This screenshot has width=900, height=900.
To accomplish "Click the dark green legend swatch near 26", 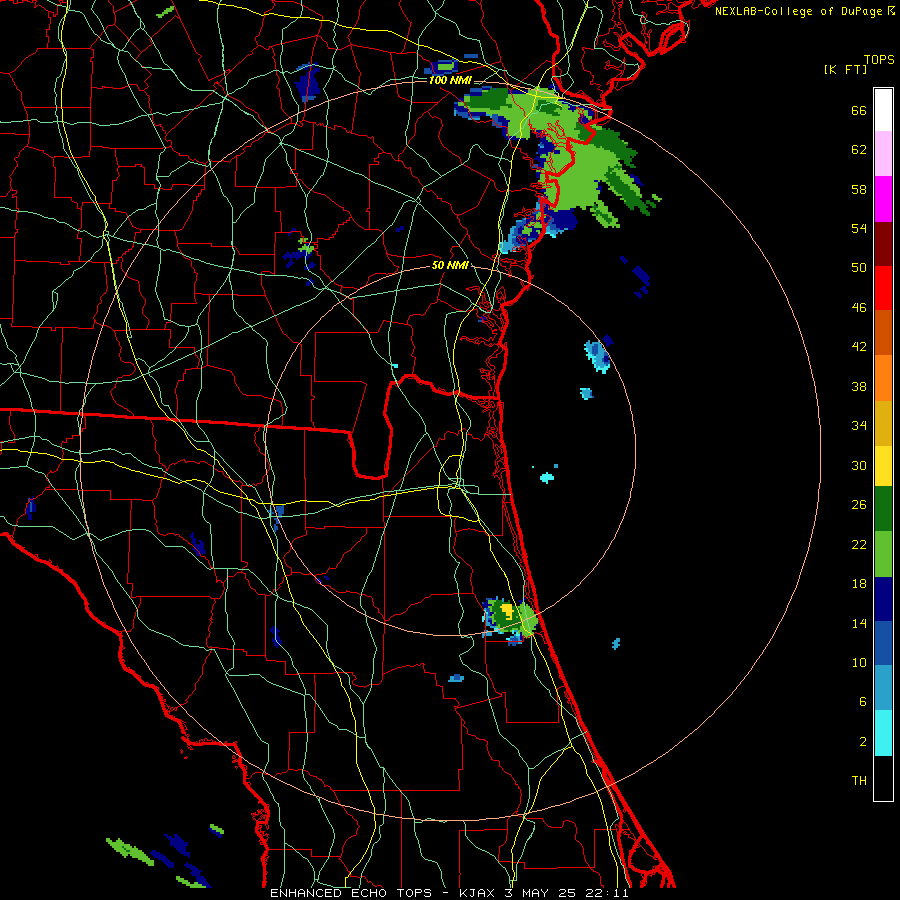I will pyautogui.click(x=883, y=509).
